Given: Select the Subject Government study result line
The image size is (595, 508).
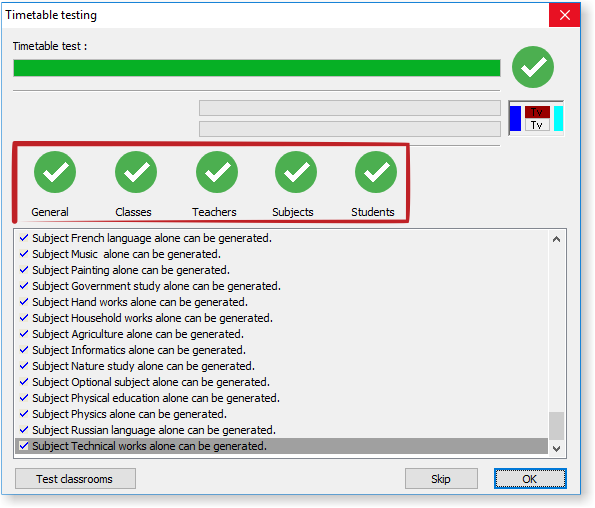Looking at the screenshot, I should 156,286.
